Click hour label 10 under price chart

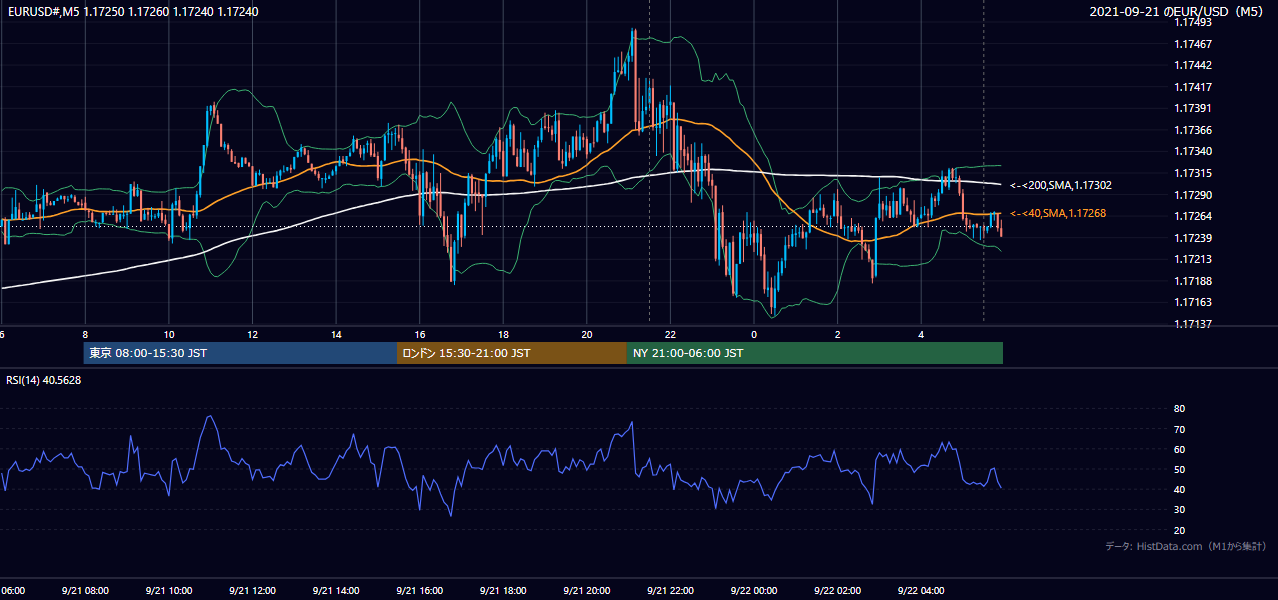click(x=169, y=335)
